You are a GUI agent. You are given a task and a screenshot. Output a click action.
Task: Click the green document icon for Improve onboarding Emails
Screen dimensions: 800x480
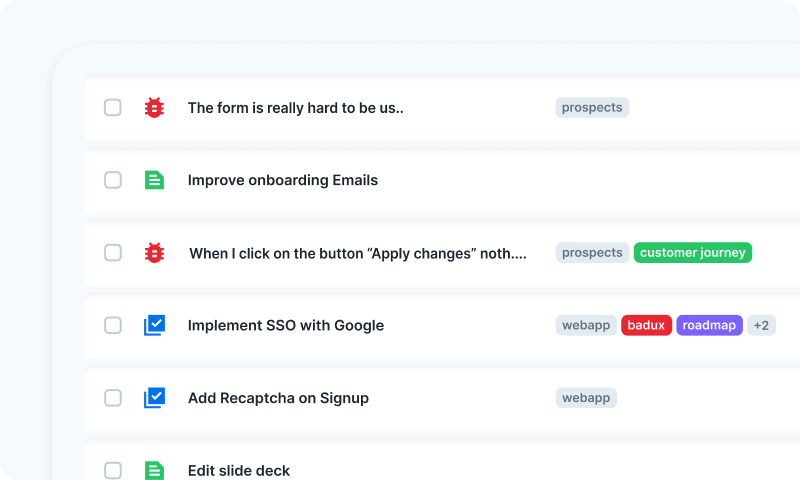(154, 180)
